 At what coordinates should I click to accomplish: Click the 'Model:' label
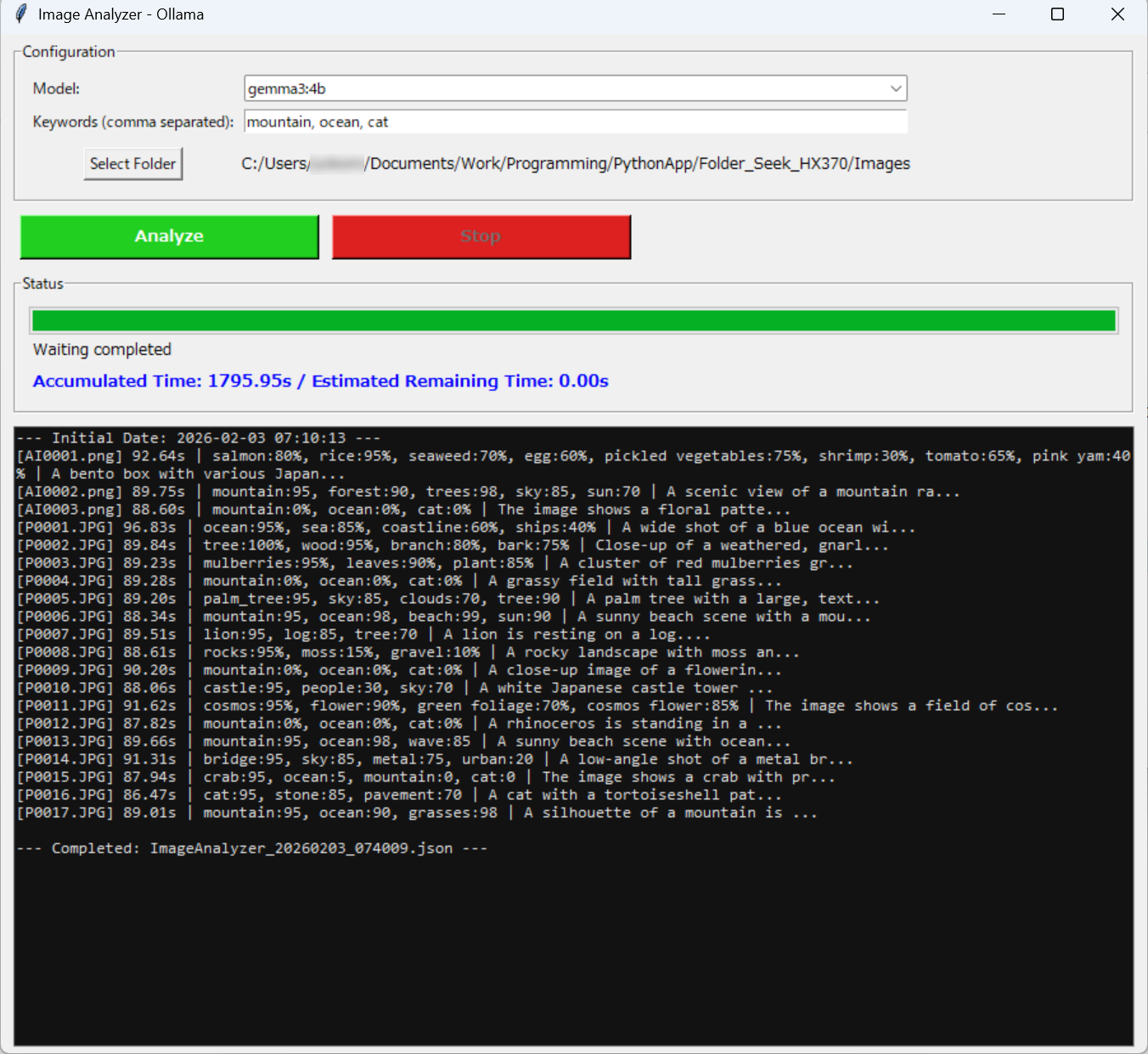click(56, 88)
